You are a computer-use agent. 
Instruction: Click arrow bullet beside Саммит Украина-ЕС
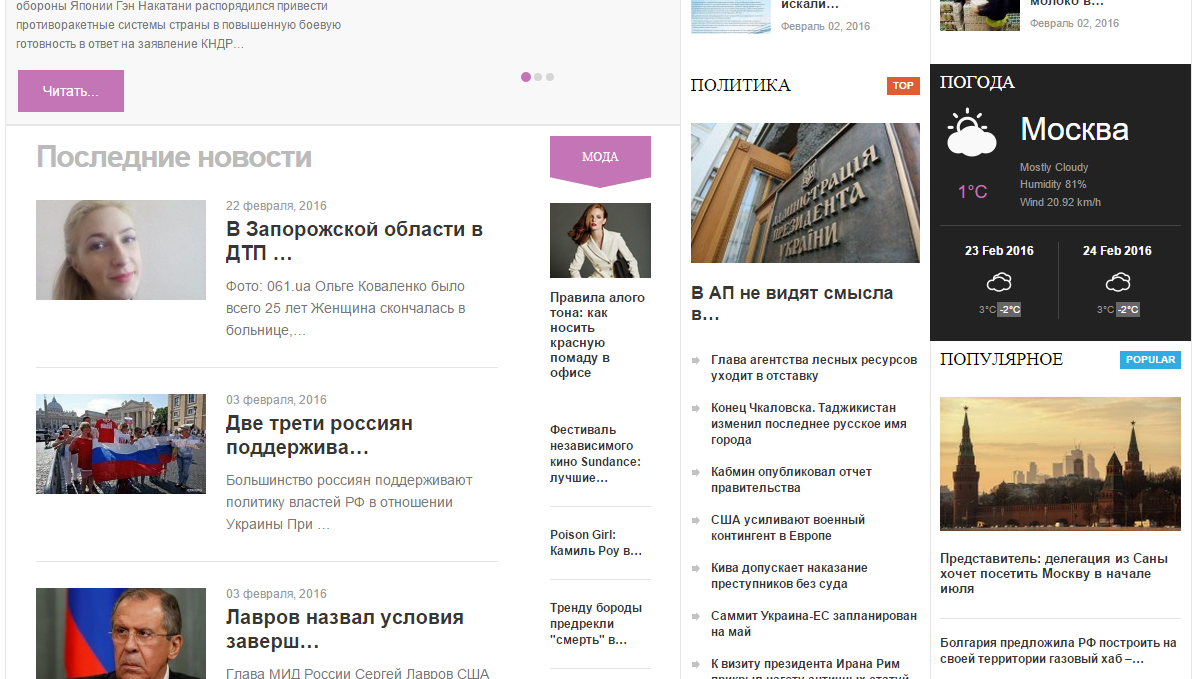pyautogui.click(x=695, y=616)
